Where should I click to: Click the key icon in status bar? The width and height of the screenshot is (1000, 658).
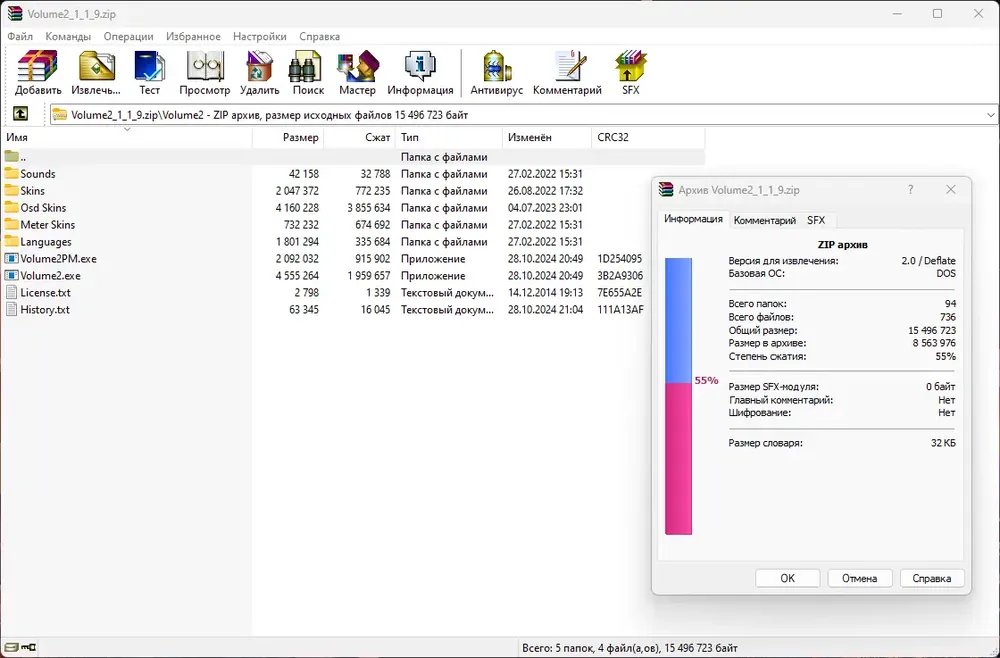click(29, 648)
